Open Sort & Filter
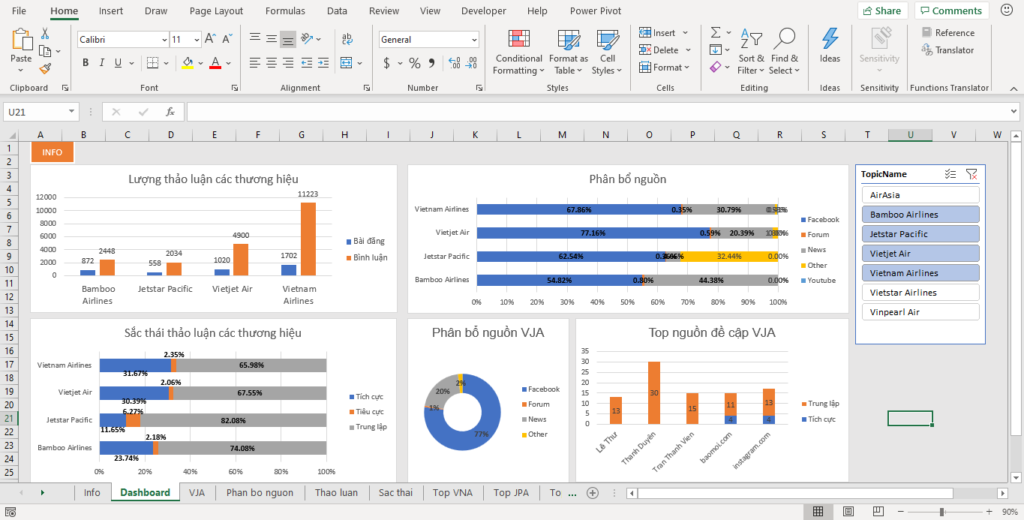This screenshot has height=520, width=1024. (x=751, y=52)
